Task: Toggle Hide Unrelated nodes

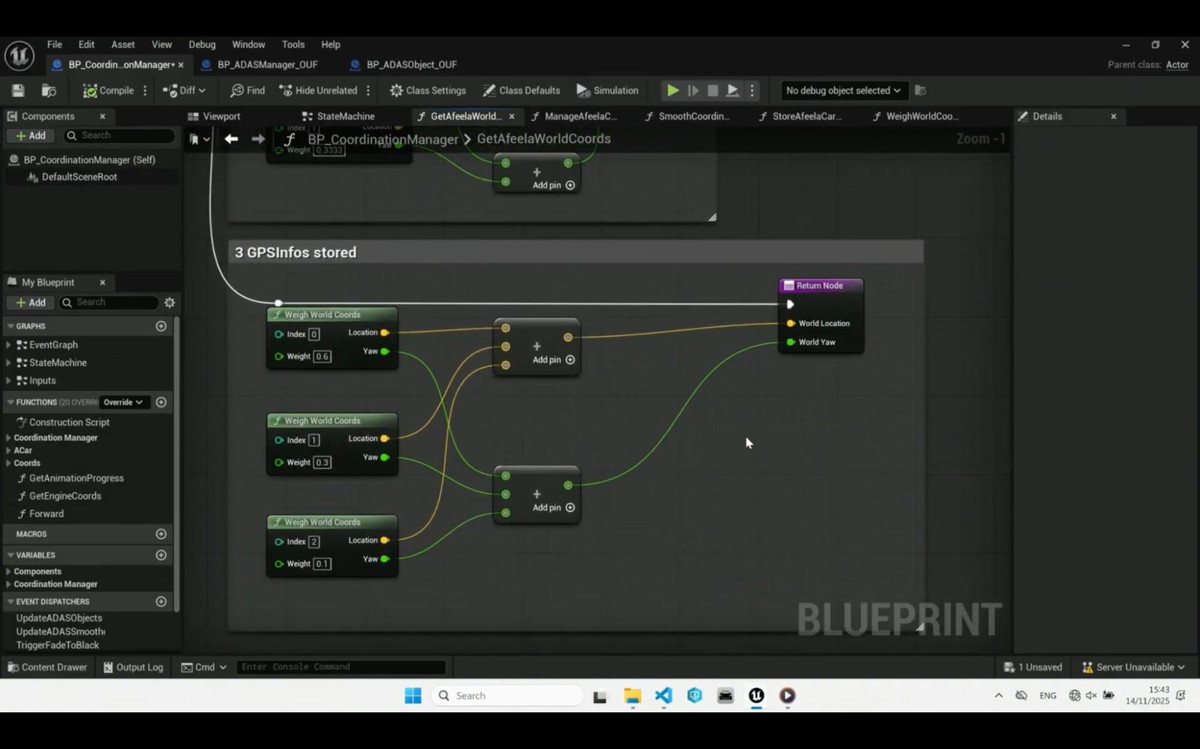Action: point(318,91)
